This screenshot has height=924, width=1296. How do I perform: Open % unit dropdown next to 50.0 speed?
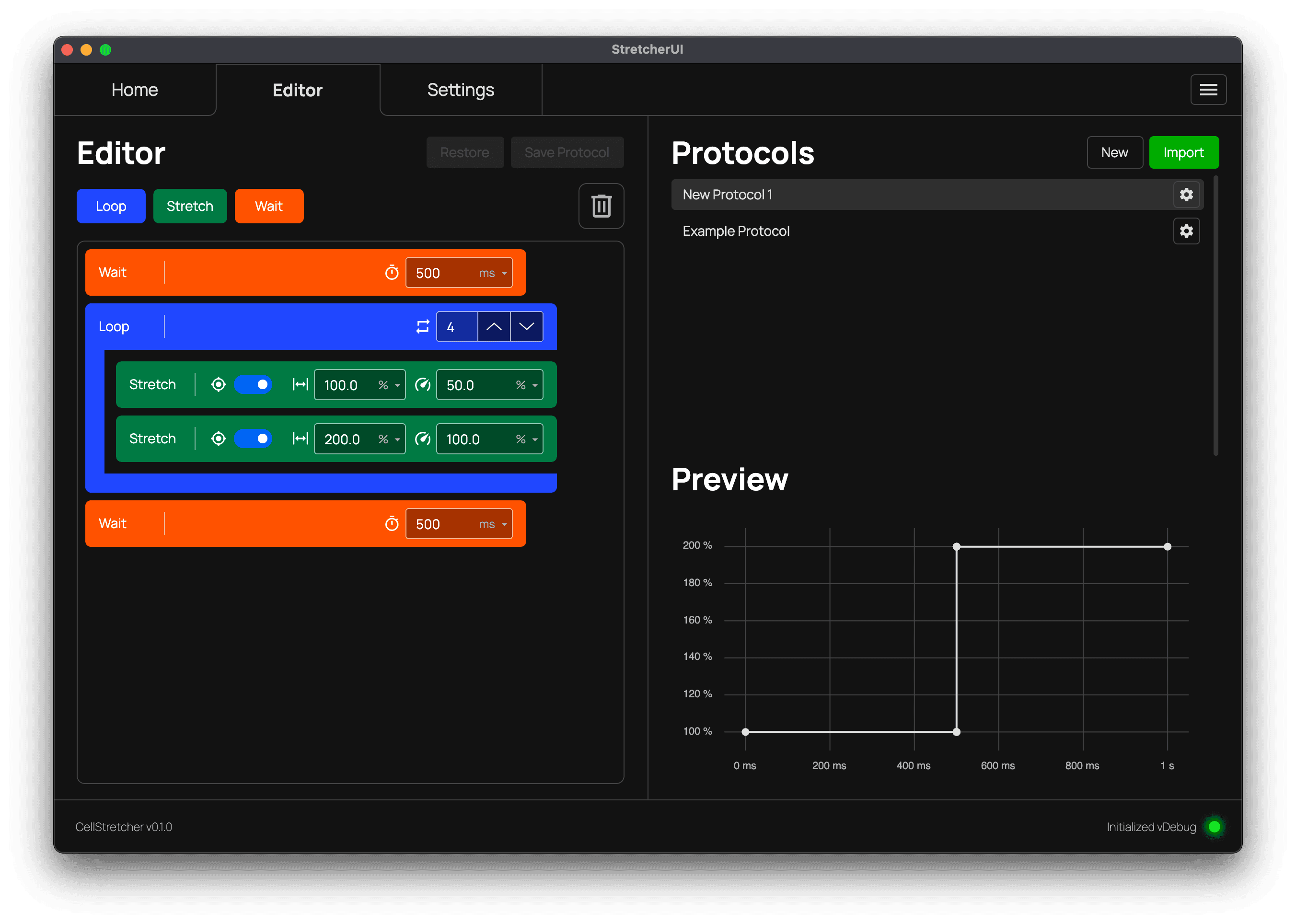[x=526, y=385]
